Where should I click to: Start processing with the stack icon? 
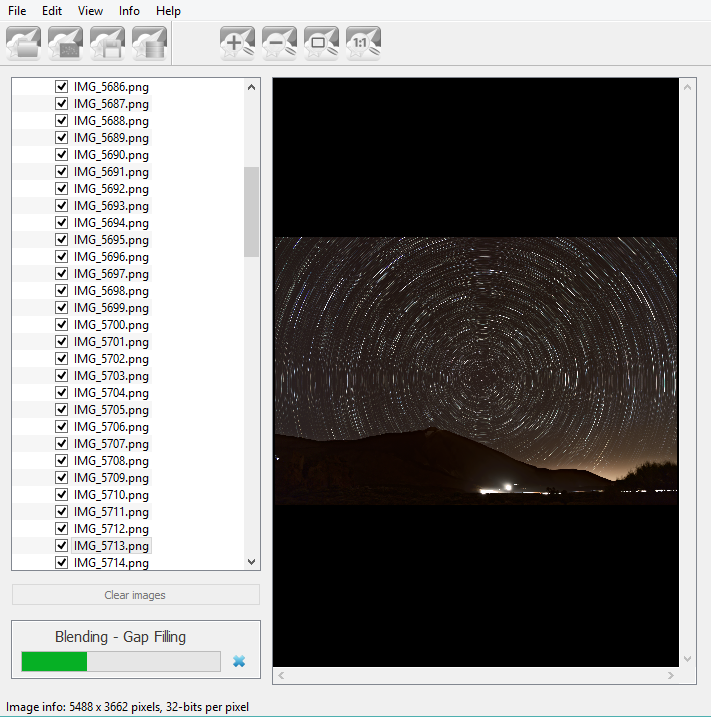point(150,43)
